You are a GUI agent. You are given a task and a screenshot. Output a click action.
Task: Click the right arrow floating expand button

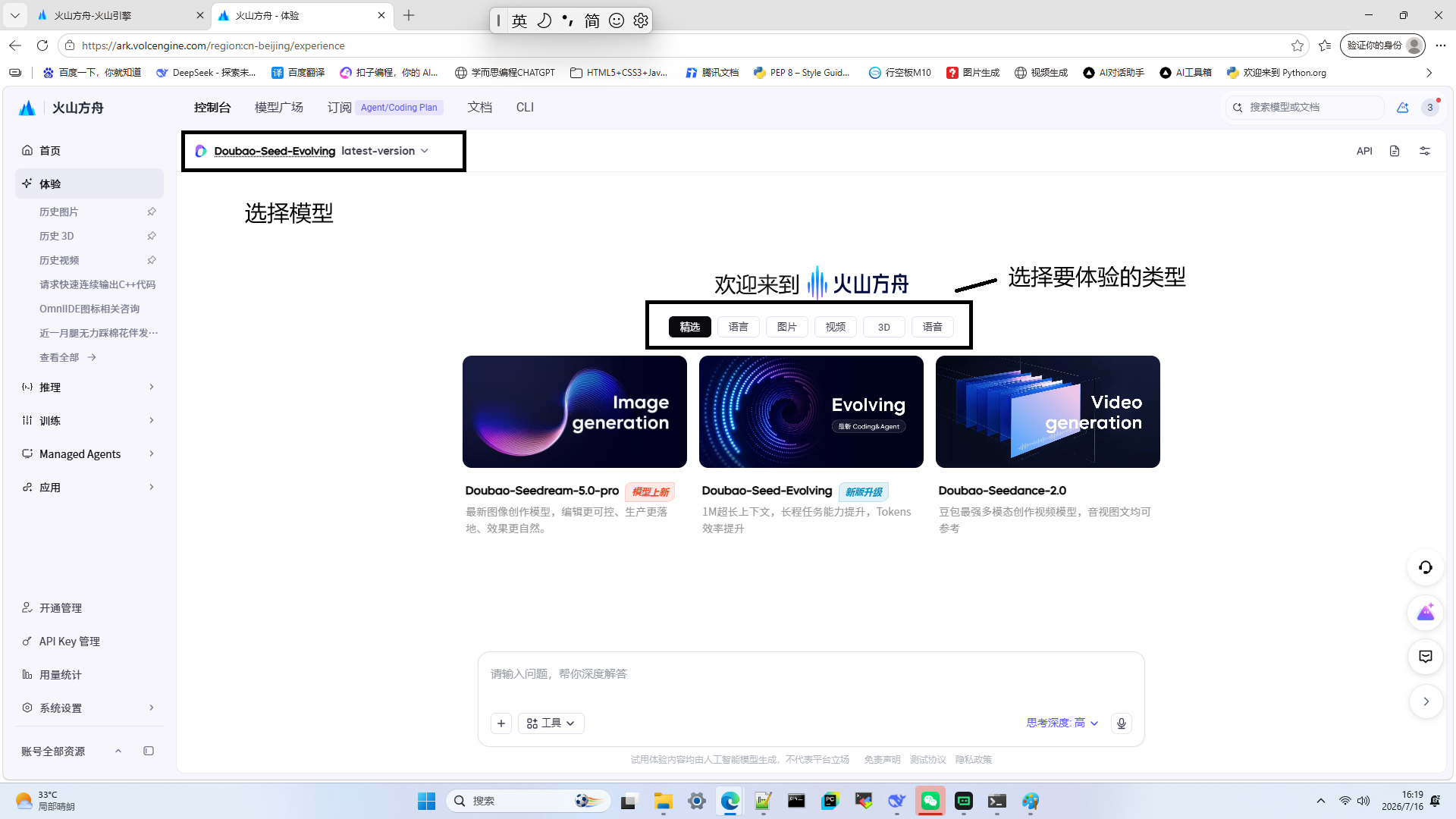click(x=1426, y=701)
